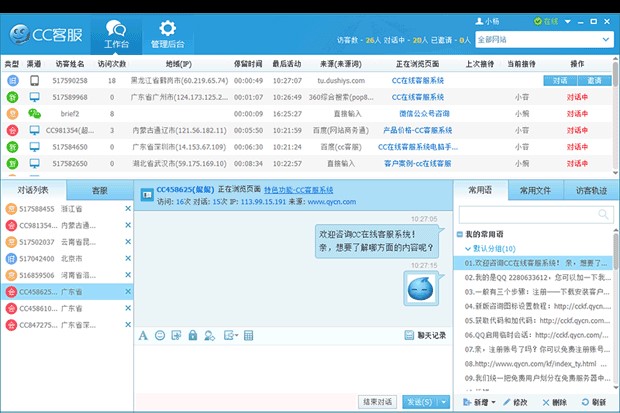This screenshot has height=413, width=620.
Task: Open the emoji picker in chat toolbar
Action: coord(160,335)
